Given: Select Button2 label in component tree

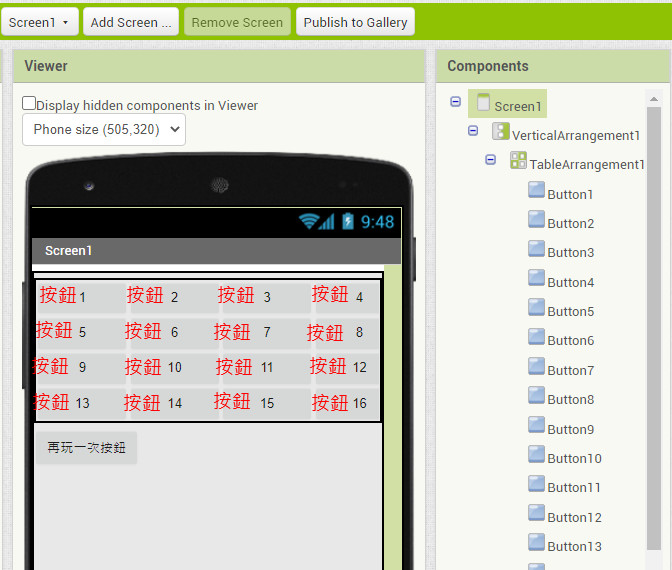Looking at the screenshot, I should click(571, 224).
